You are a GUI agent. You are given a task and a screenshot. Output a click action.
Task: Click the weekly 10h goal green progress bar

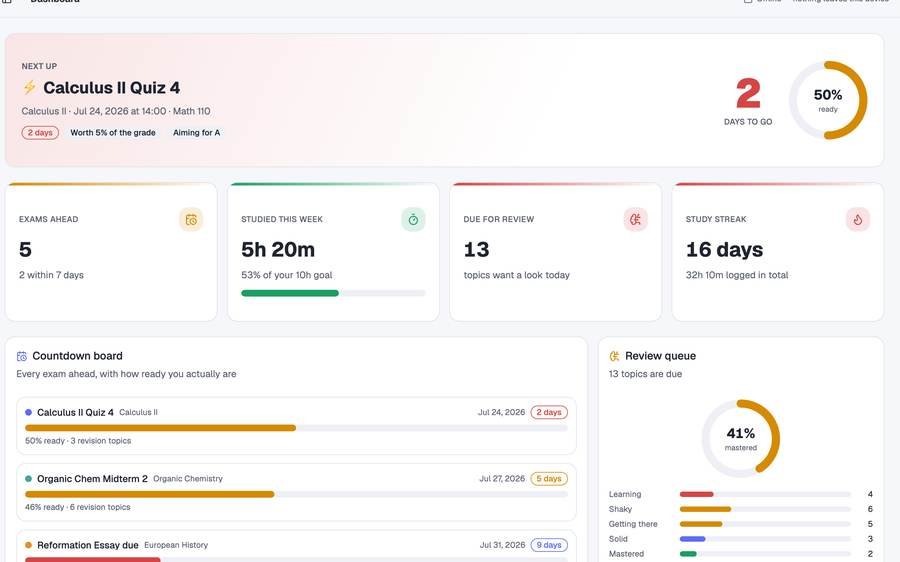pyautogui.click(x=333, y=293)
